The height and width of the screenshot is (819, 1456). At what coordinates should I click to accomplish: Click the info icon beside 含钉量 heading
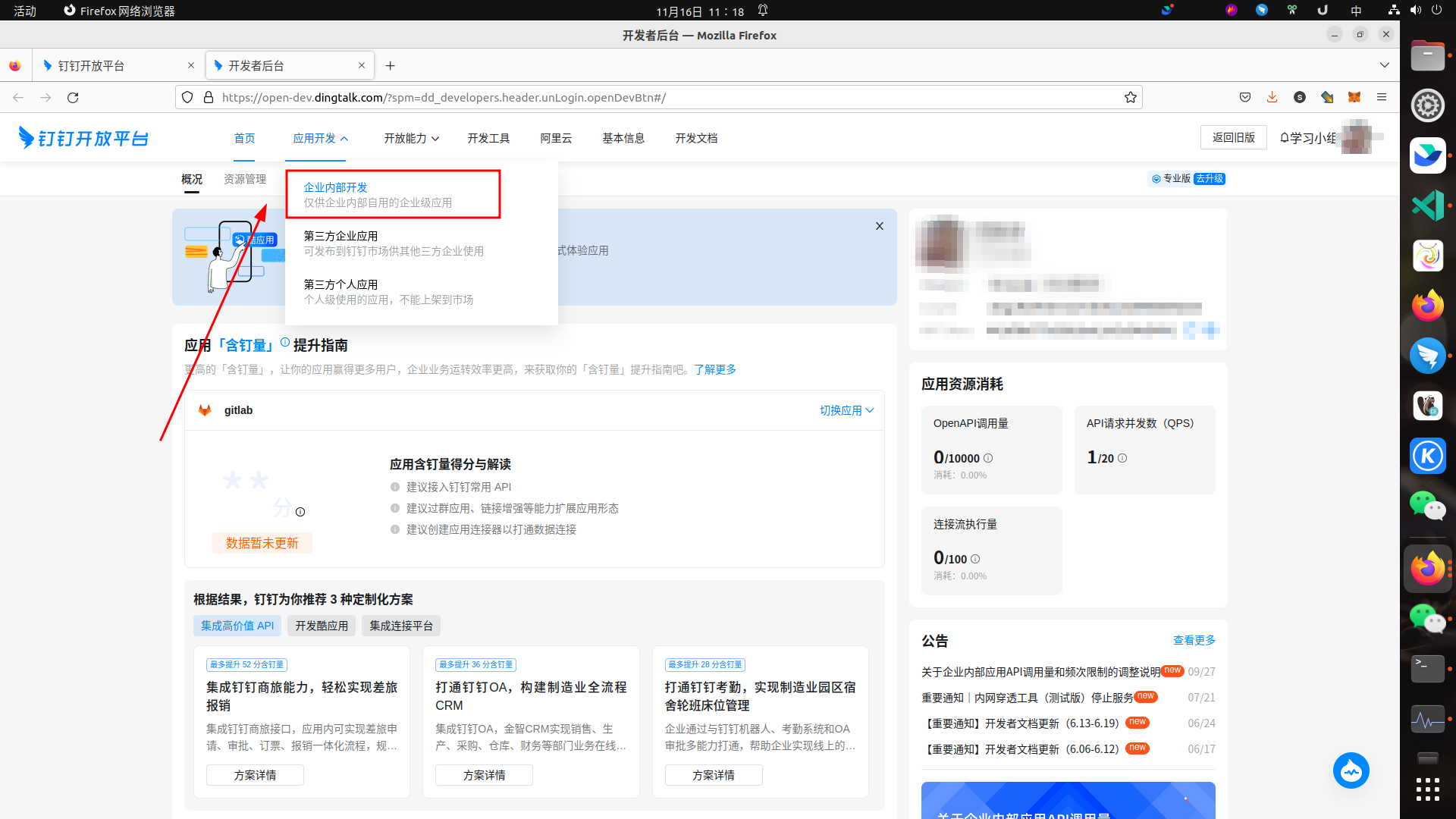pos(285,343)
